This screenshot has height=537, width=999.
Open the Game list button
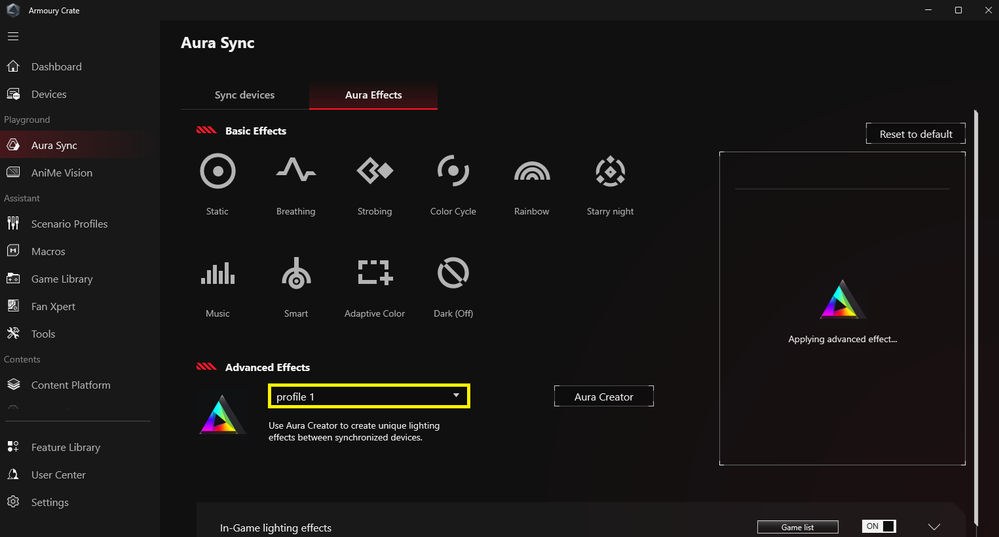[x=798, y=527]
